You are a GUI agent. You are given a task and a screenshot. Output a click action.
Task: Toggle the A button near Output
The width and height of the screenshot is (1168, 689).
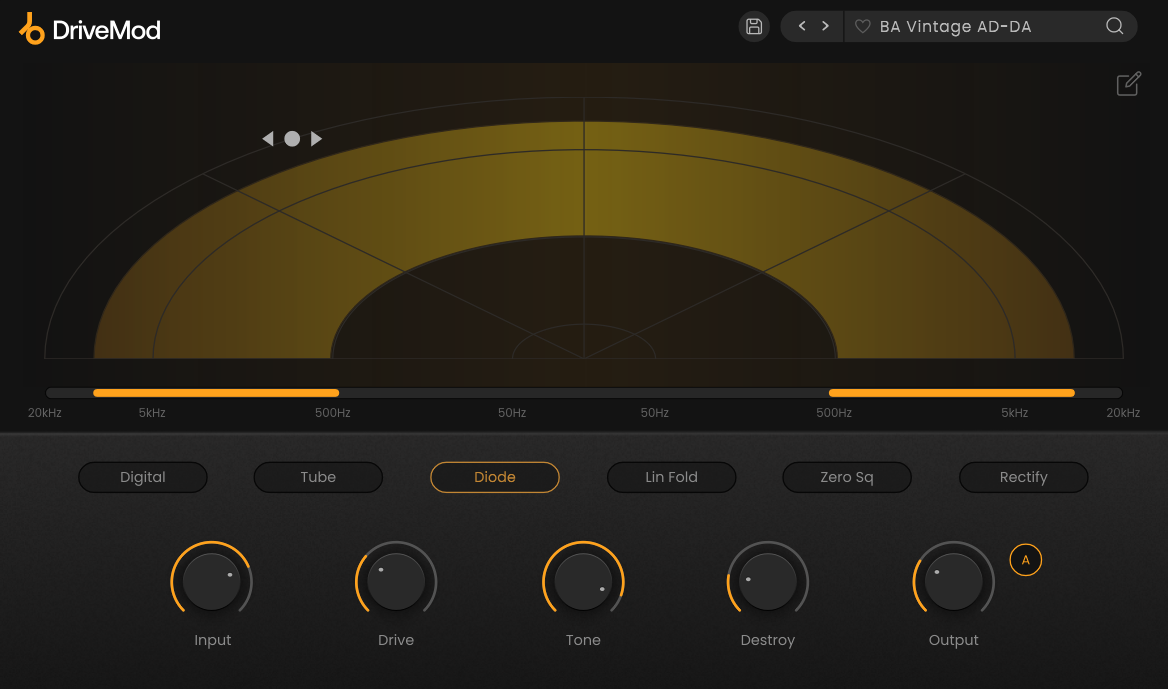click(x=1025, y=560)
